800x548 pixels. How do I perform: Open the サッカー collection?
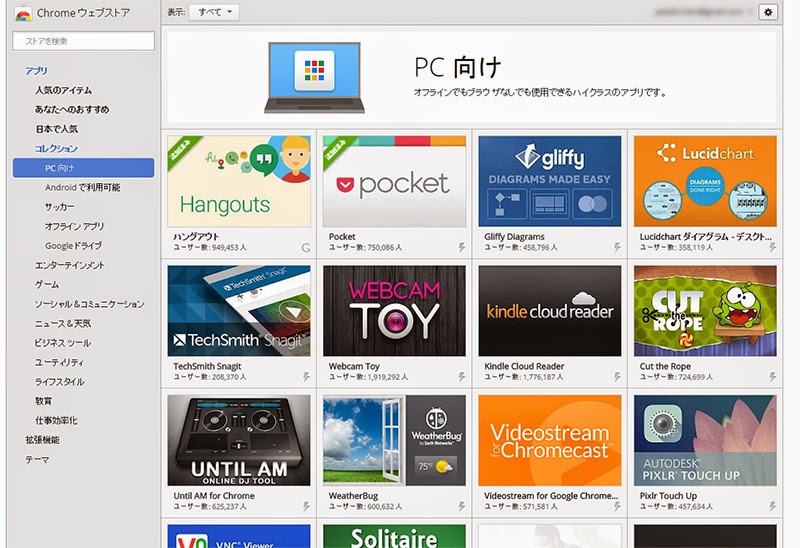tap(59, 207)
